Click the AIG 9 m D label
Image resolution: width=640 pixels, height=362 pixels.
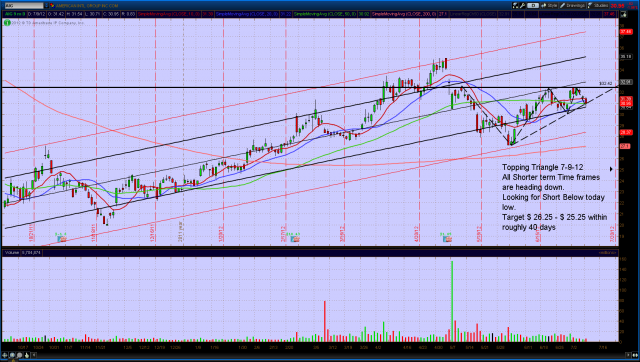15,14
